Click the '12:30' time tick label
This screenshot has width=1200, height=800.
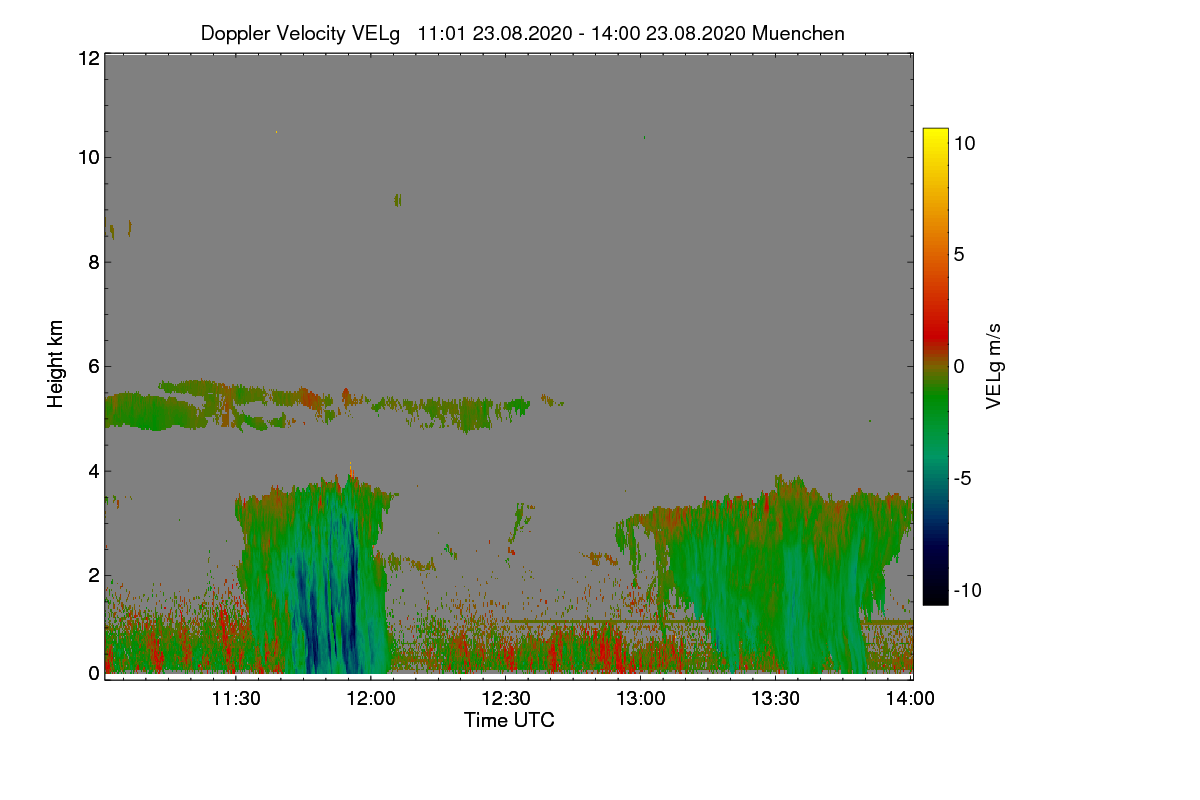(506, 699)
